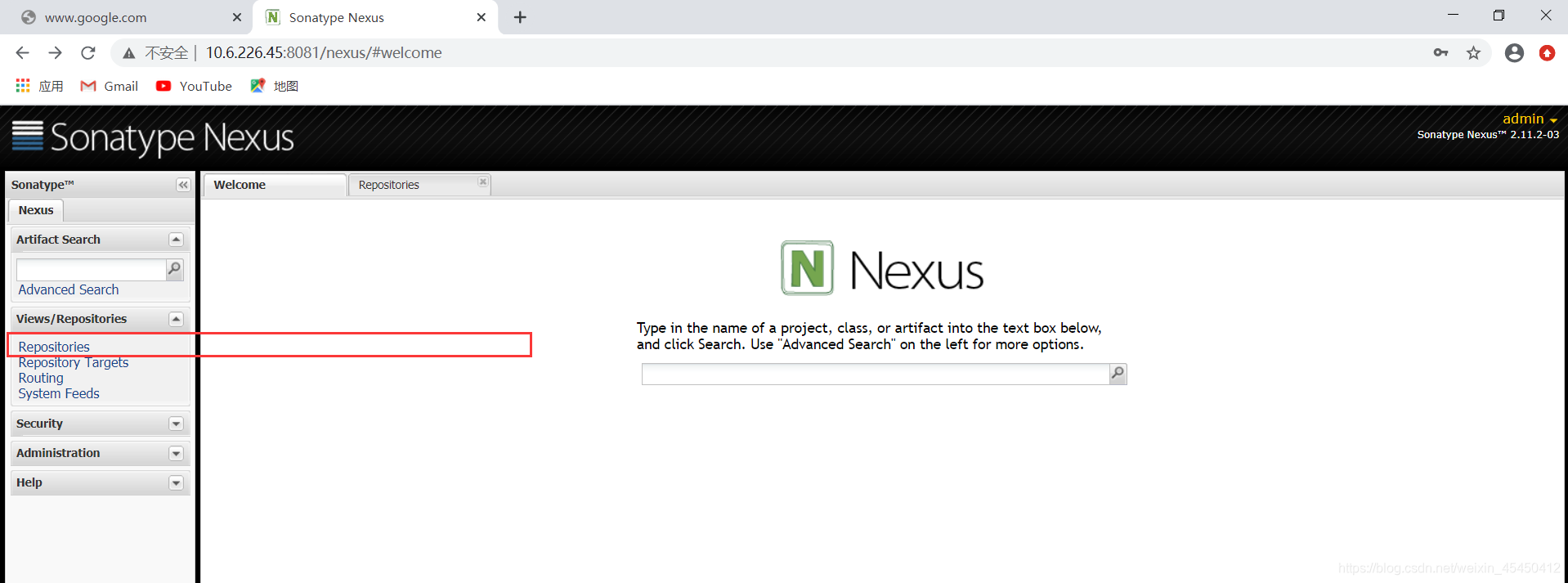Close the www.google.com tab
The width and height of the screenshot is (1568, 583).
(x=237, y=17)
